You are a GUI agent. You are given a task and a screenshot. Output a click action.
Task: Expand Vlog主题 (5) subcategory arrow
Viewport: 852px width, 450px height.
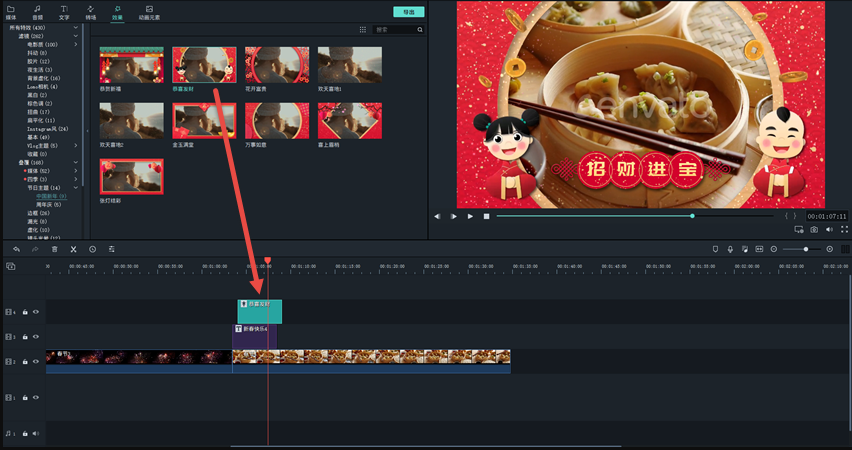point(76,146)
